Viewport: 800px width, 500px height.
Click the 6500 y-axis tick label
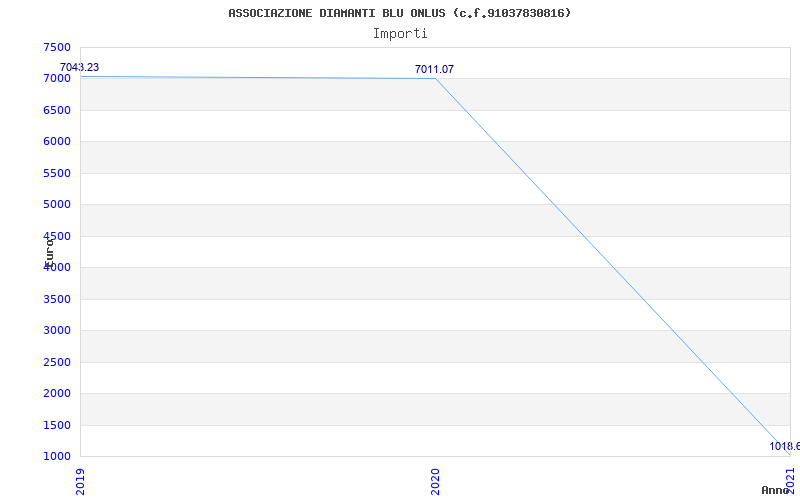click(57, 110)
